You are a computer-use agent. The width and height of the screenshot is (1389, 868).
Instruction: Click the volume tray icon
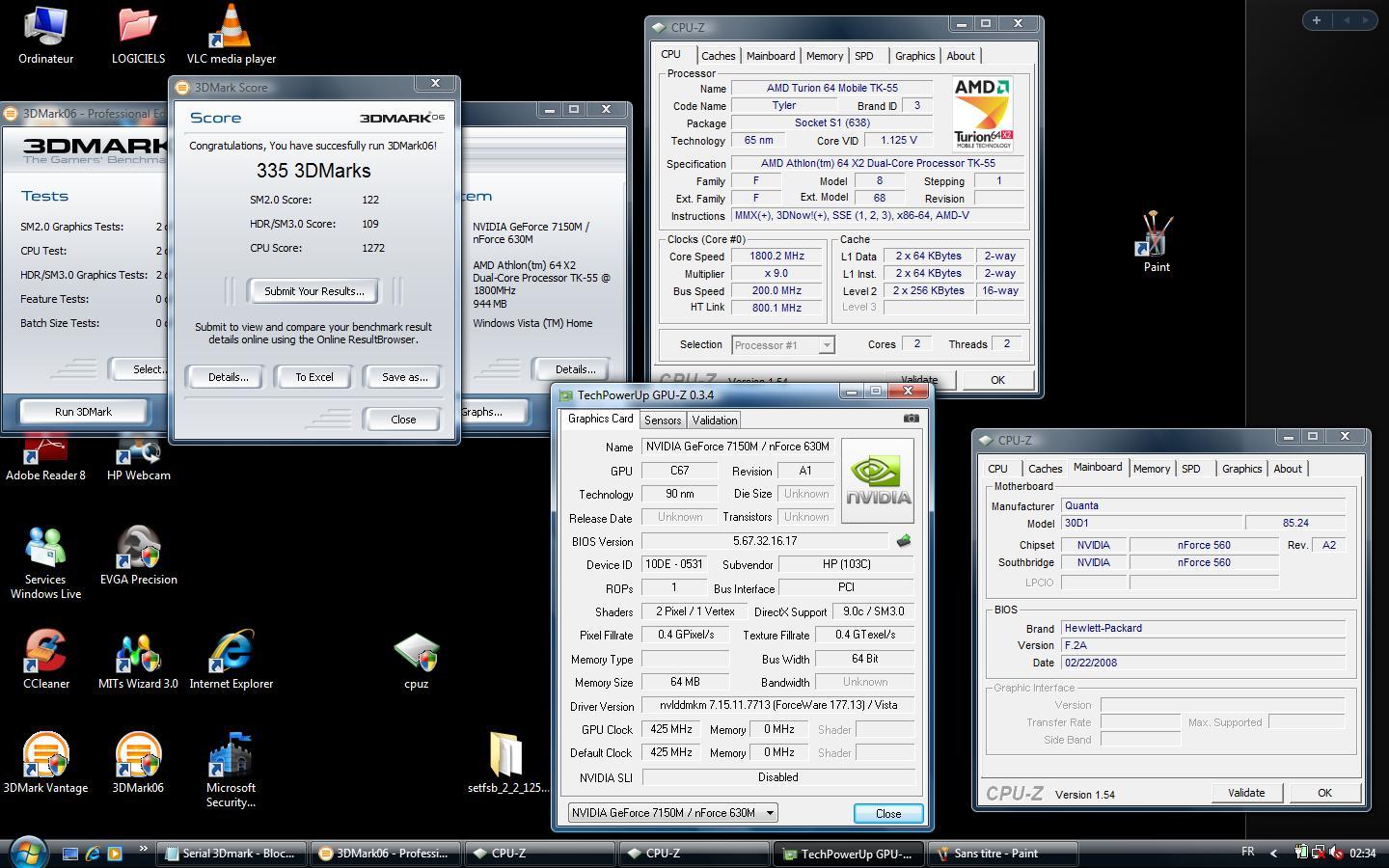point(1336,853)
